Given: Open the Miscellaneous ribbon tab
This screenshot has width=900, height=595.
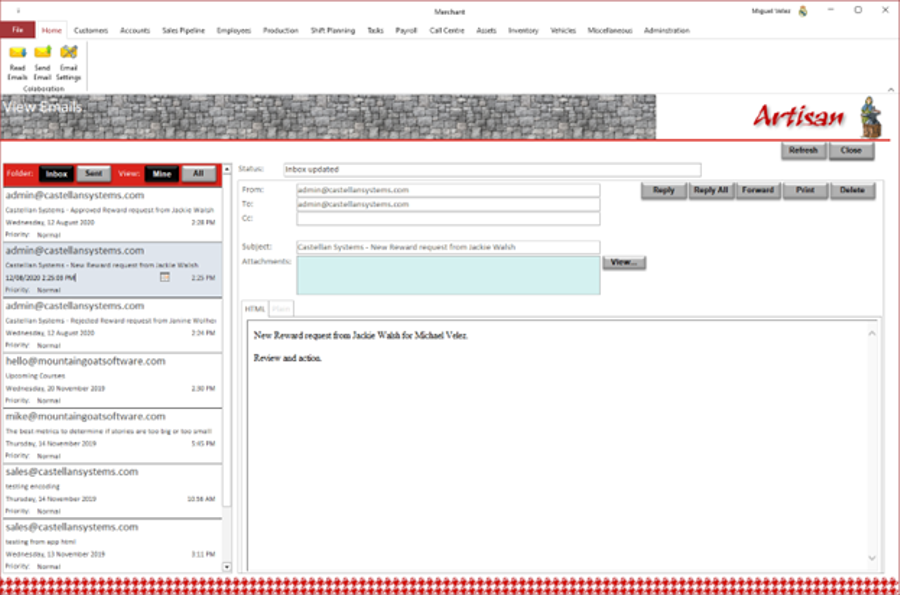Looking at the screenshot, I should tap(610, 30).
